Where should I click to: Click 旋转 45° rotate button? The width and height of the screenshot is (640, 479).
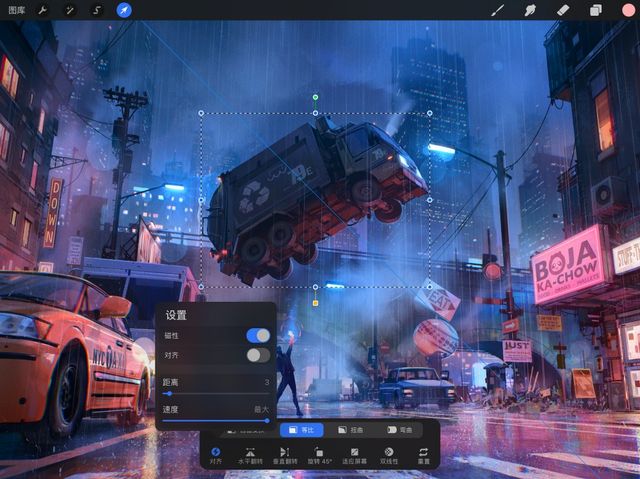click(319, 455)
